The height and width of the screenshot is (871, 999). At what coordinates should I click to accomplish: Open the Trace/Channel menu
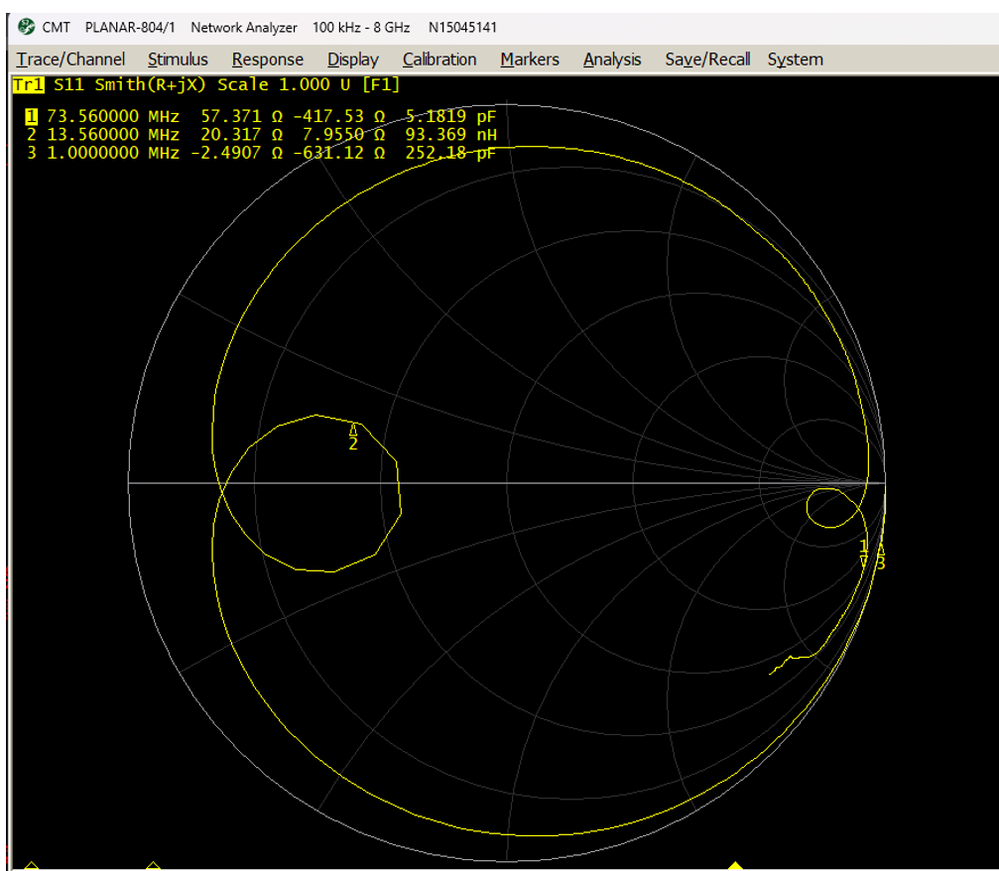pos(71,60)
